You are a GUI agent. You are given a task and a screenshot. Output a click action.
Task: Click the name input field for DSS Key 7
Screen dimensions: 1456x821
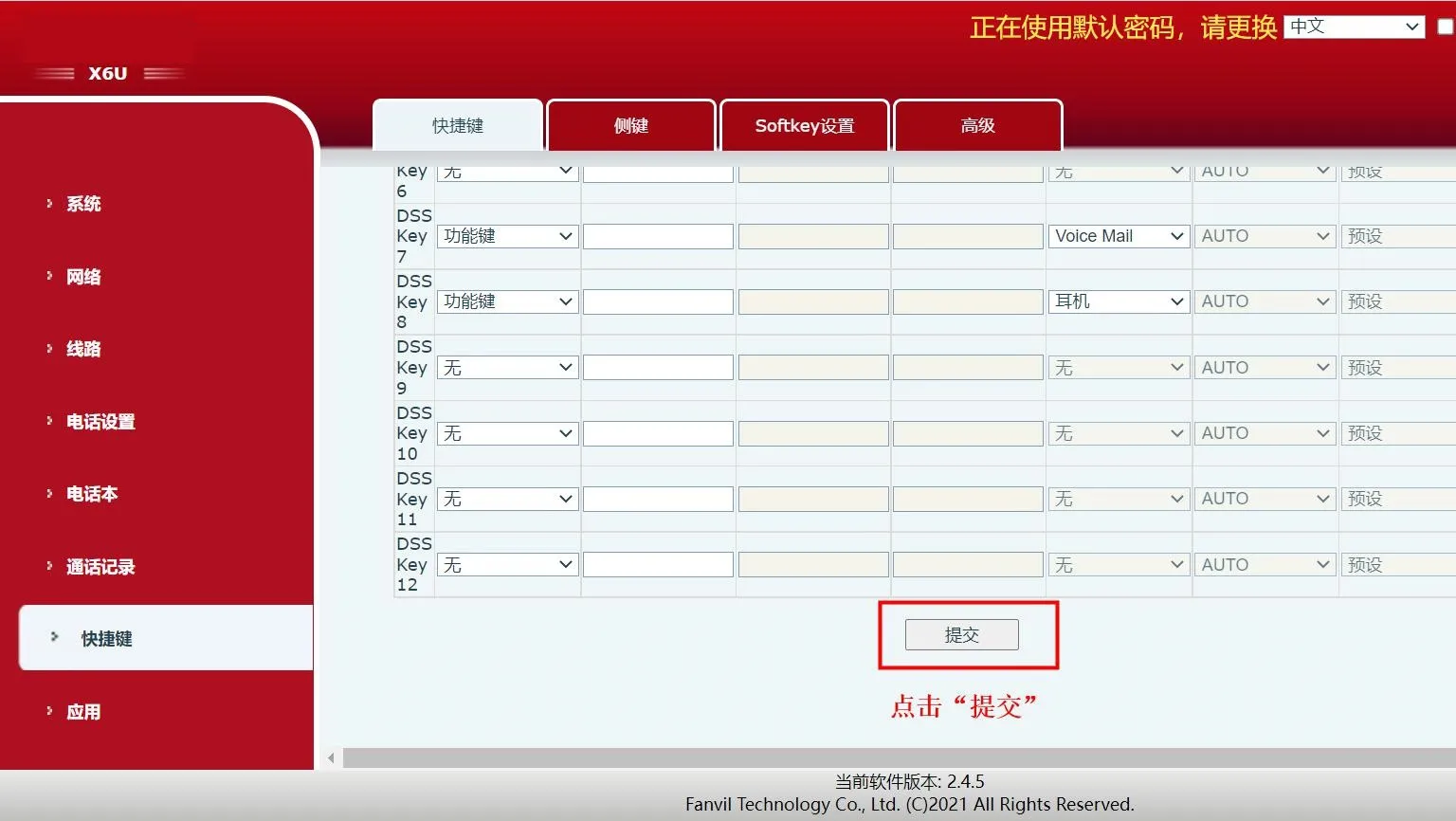[x=658, y=235]
